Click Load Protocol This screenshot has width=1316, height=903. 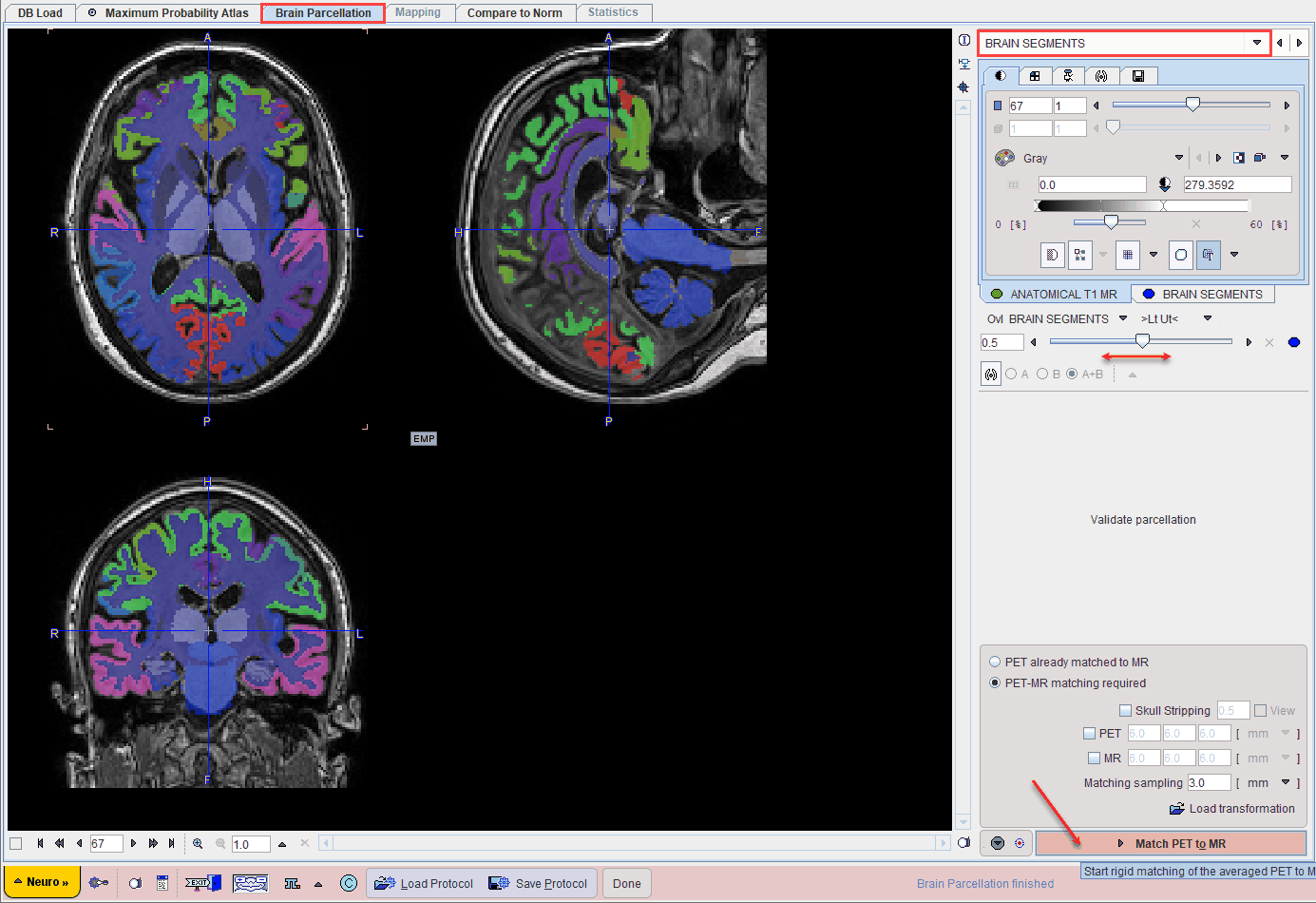[424, 883]
